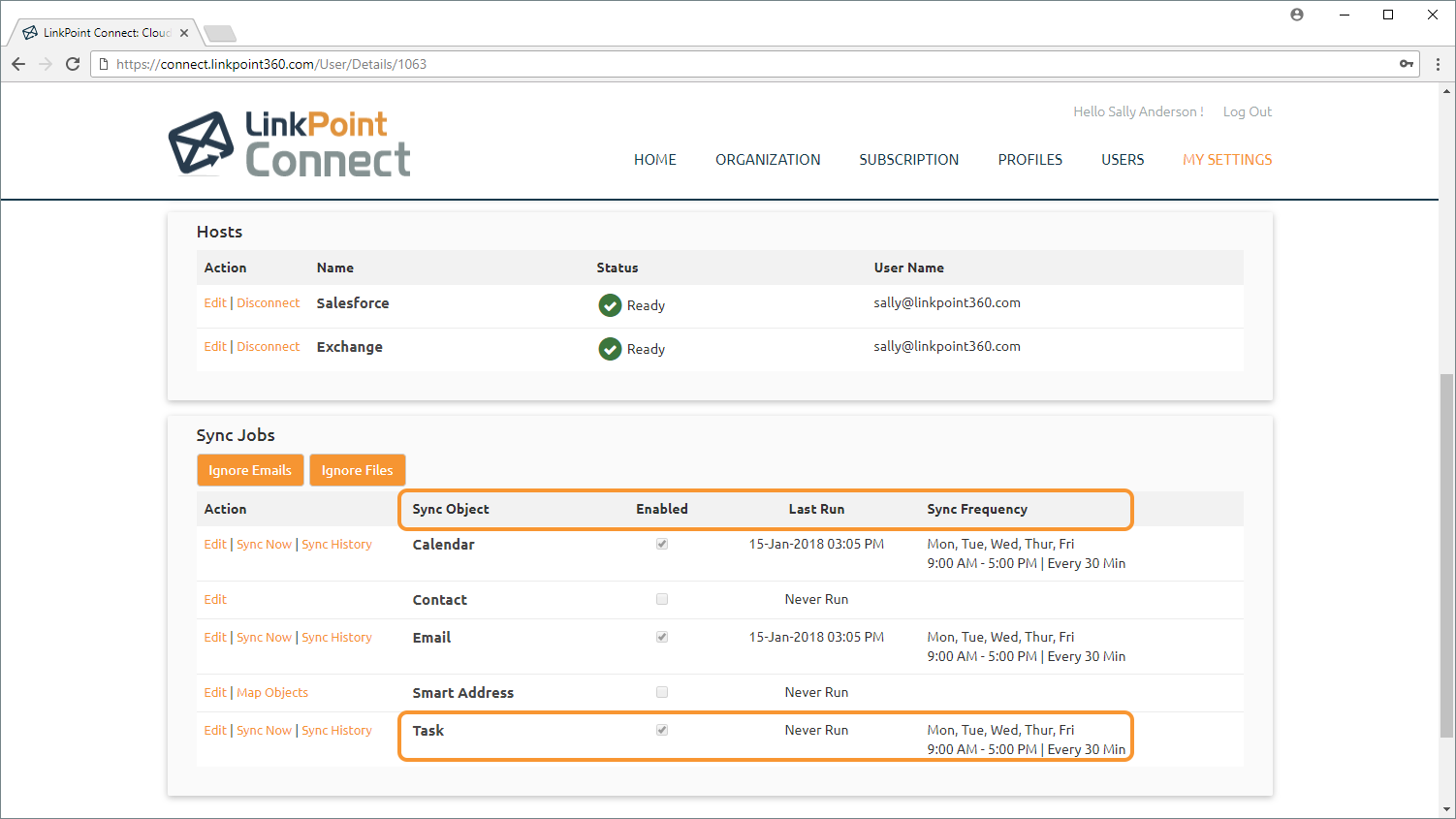This screenshot has width=1456, height=819.
Task: Click the scrollbar down arrow
Action: tap(1446, 809)
